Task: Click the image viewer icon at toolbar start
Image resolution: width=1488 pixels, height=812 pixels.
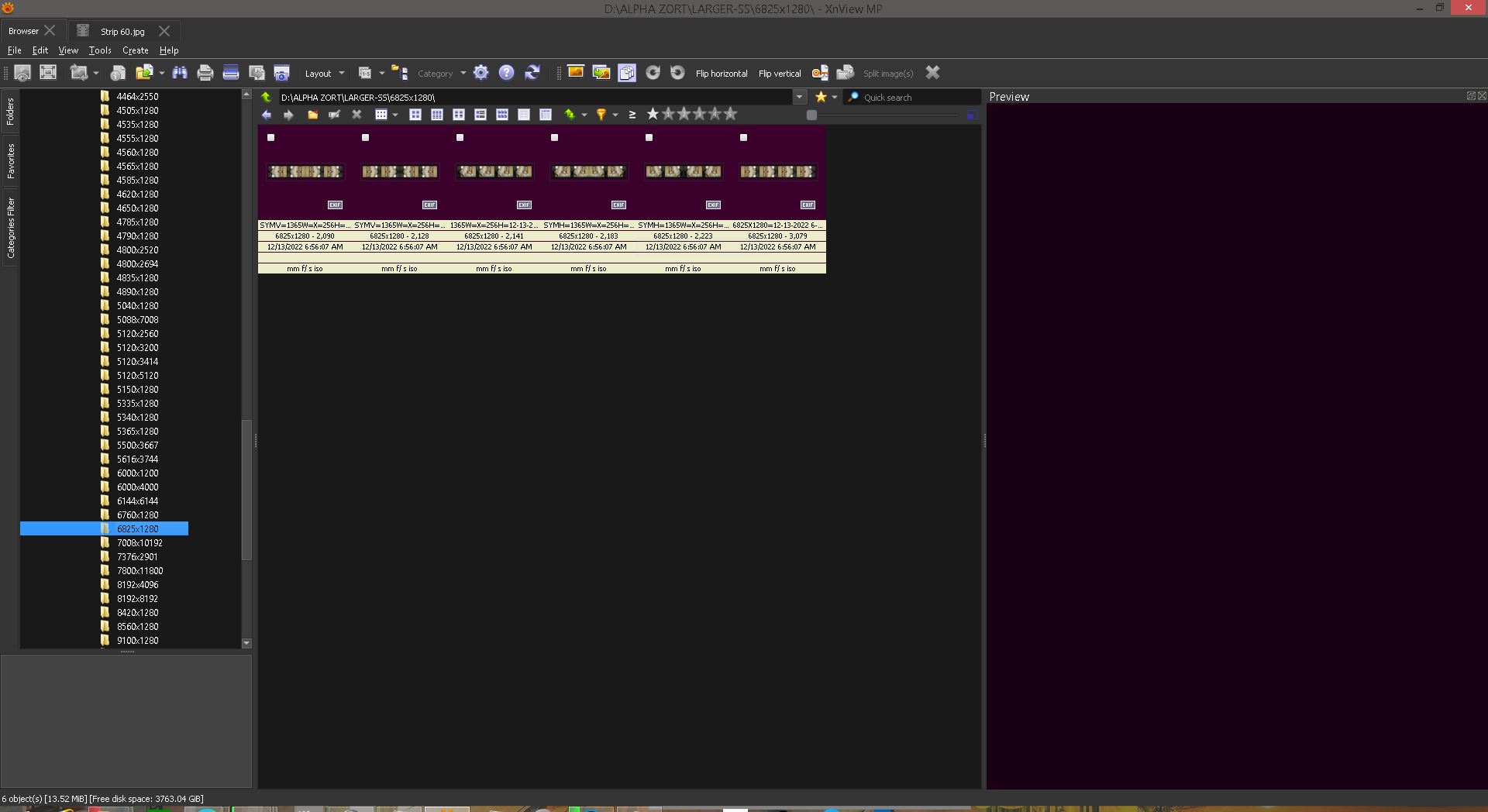Action: pyautogui.click(x=22, y=73)
